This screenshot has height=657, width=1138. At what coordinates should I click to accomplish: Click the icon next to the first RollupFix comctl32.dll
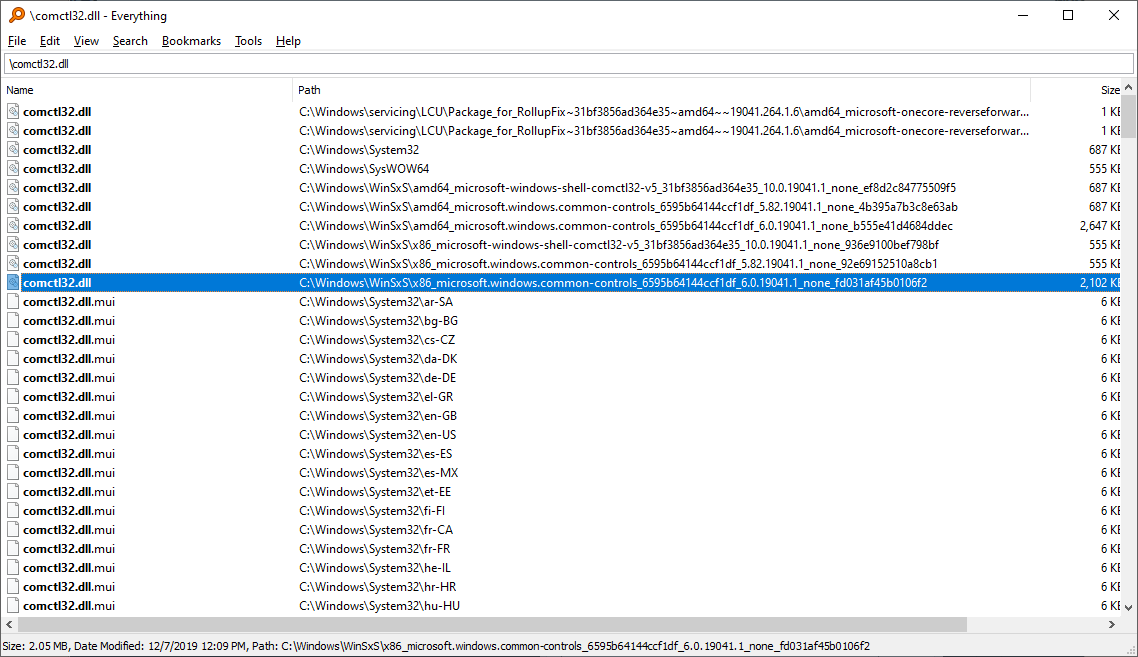coord(11,111)
